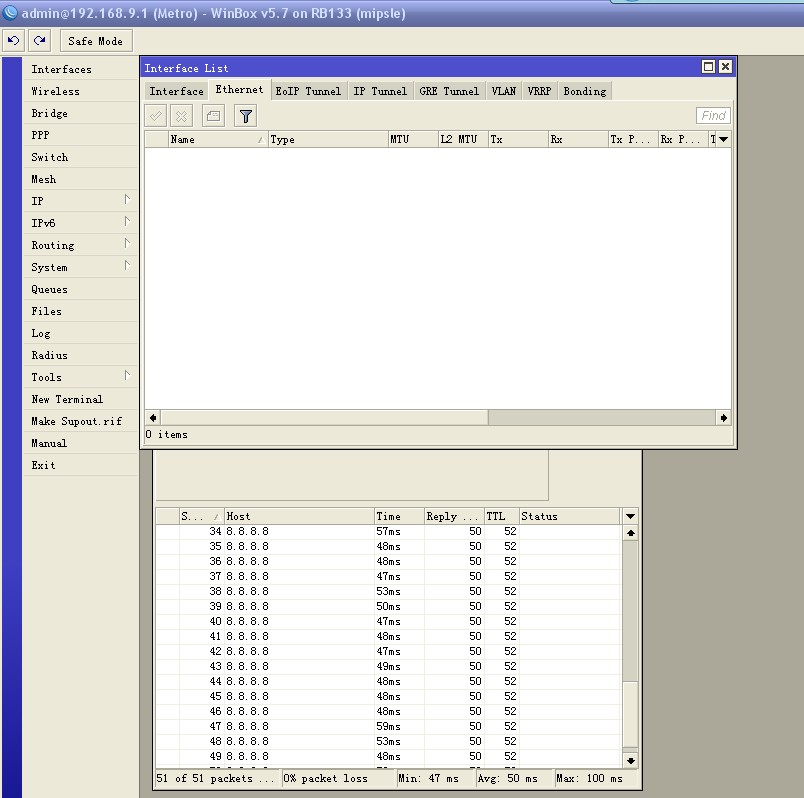Click the Tx column header
804x798 pixels.
point(518,139)
